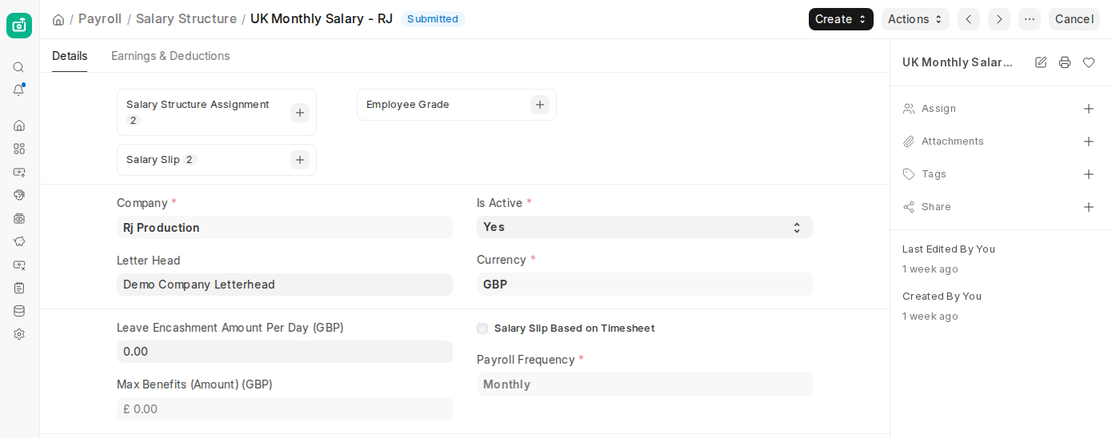
Task: Click the Cancel button
Action: point(1074,19)
